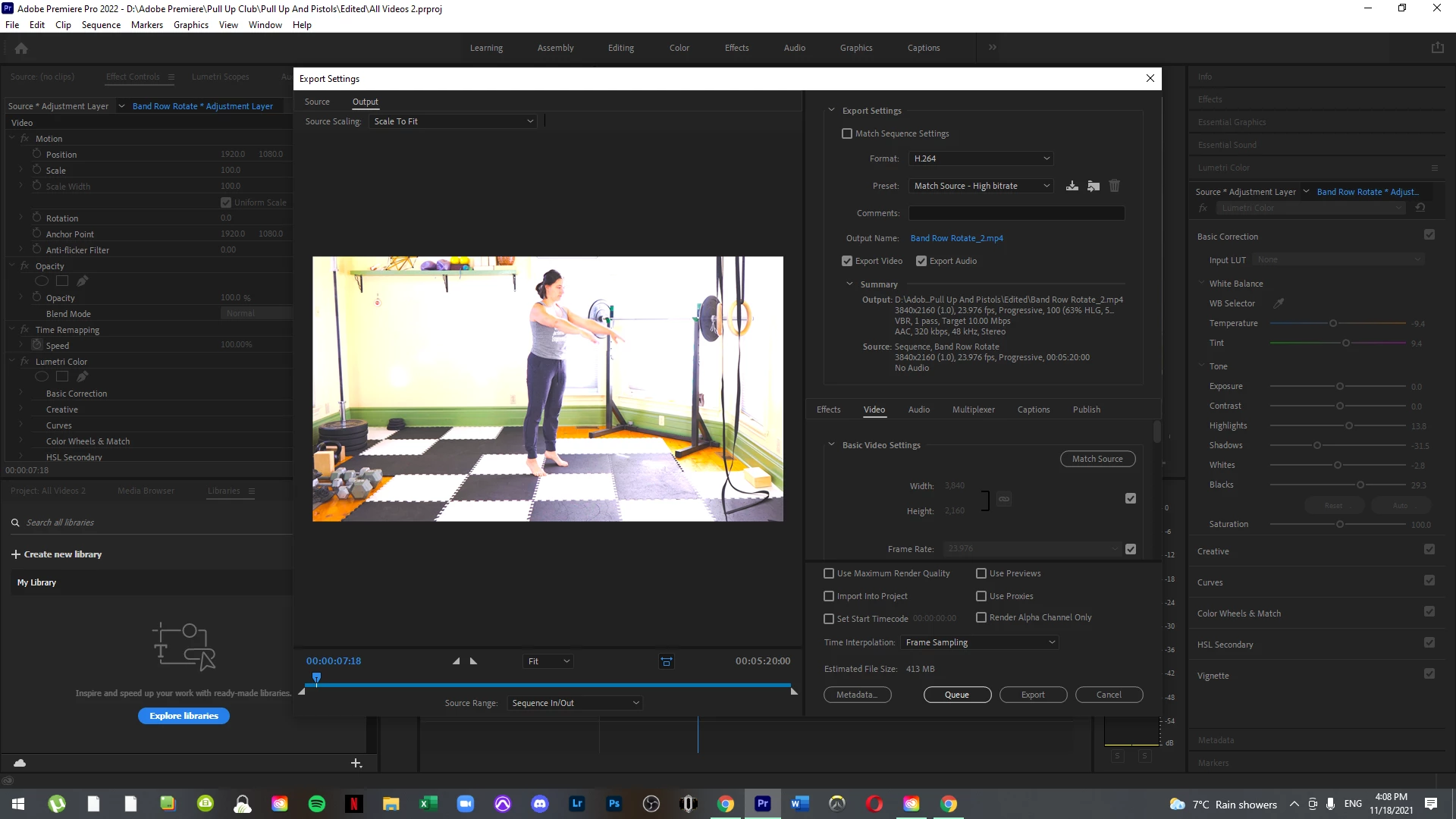The image size is (1456, 819).
Task: Click into the Comments text field
Action: point(1016,213)
